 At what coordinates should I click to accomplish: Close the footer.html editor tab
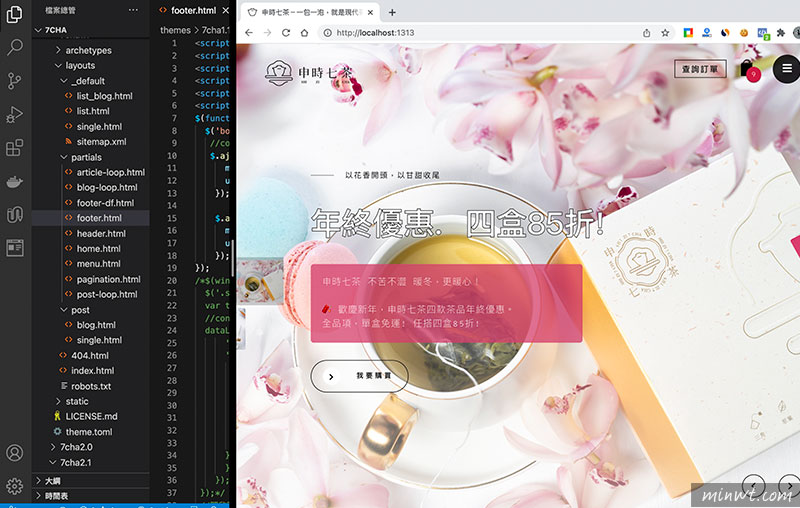[226, 10]
